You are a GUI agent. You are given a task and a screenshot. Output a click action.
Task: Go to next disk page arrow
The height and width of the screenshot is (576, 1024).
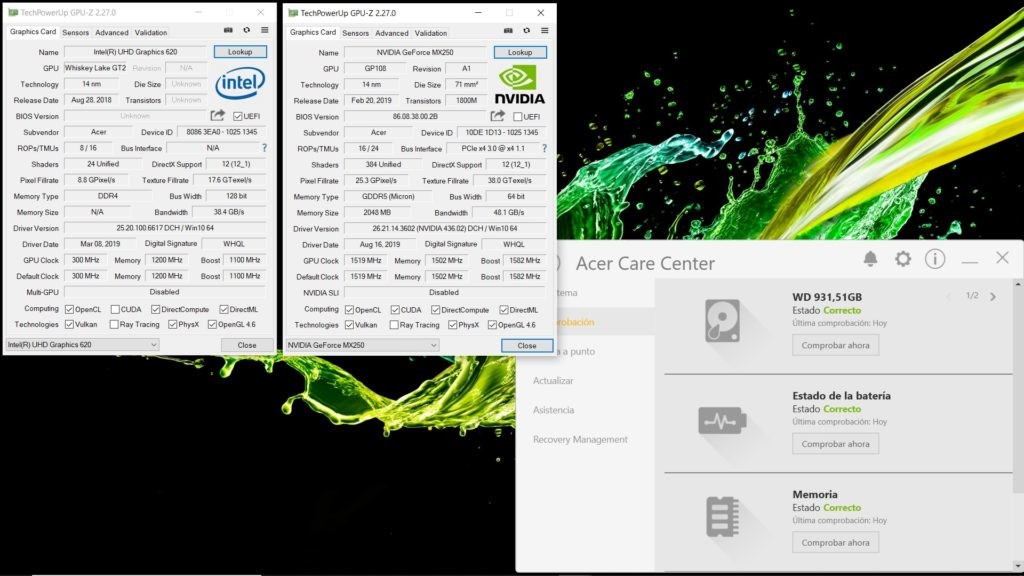pos(993,296)
